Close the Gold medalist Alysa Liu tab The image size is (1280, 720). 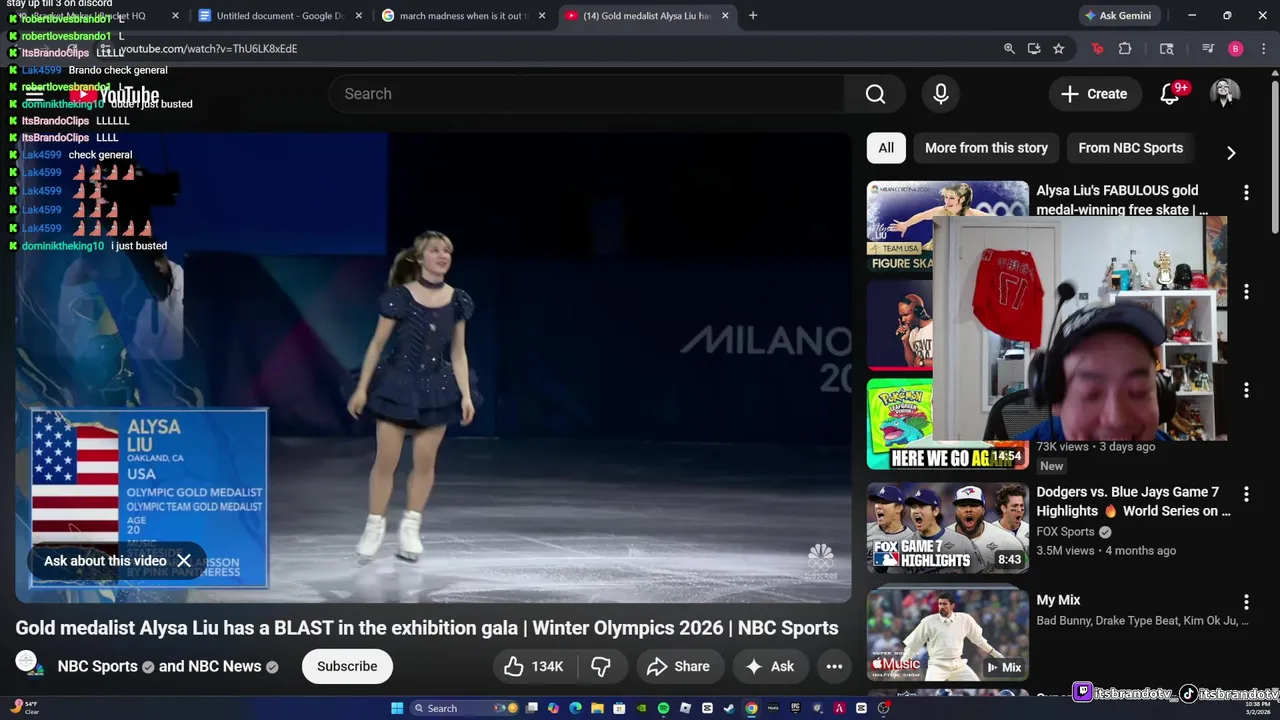(725, 16)
